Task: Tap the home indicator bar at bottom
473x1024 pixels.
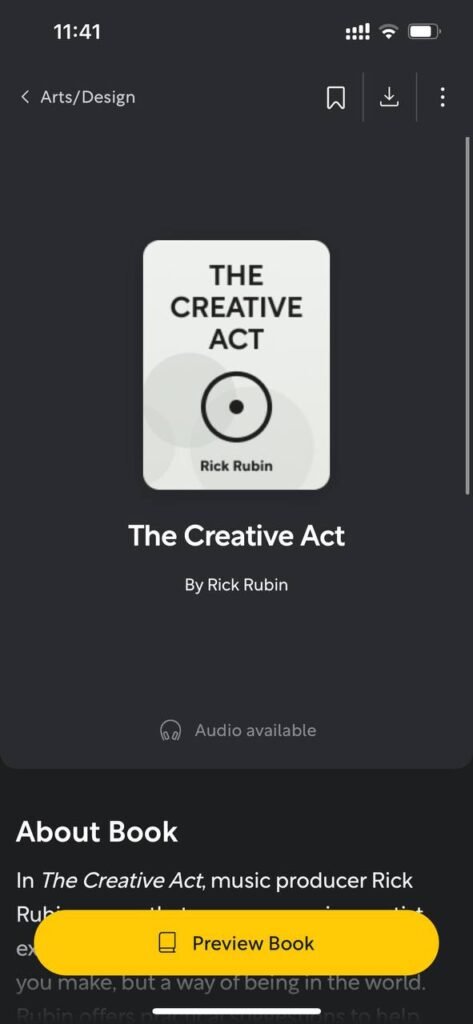Action: coord(236,1012)
